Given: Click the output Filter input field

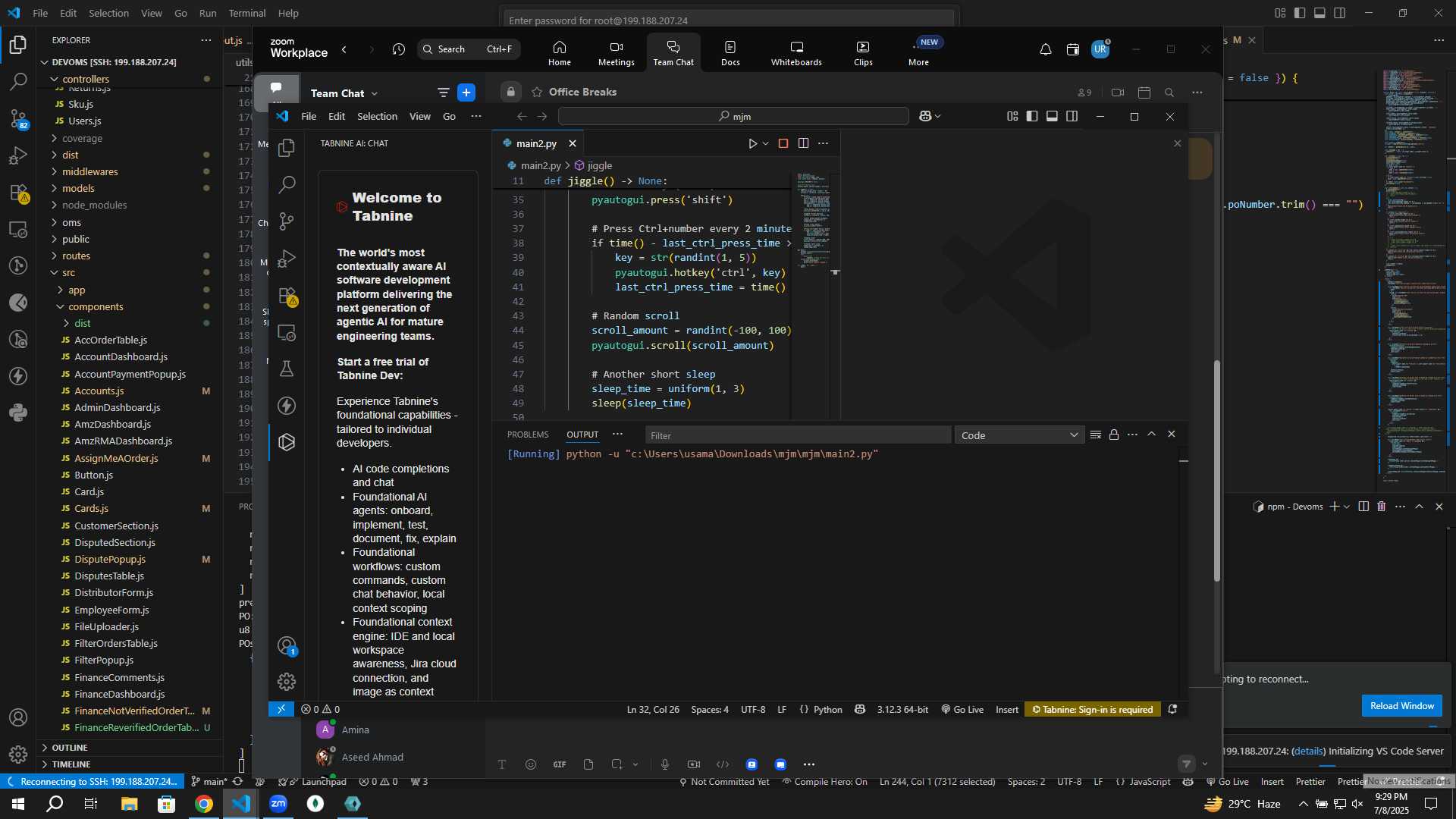Looking at the screenshot, I should [x=799, y=435].
